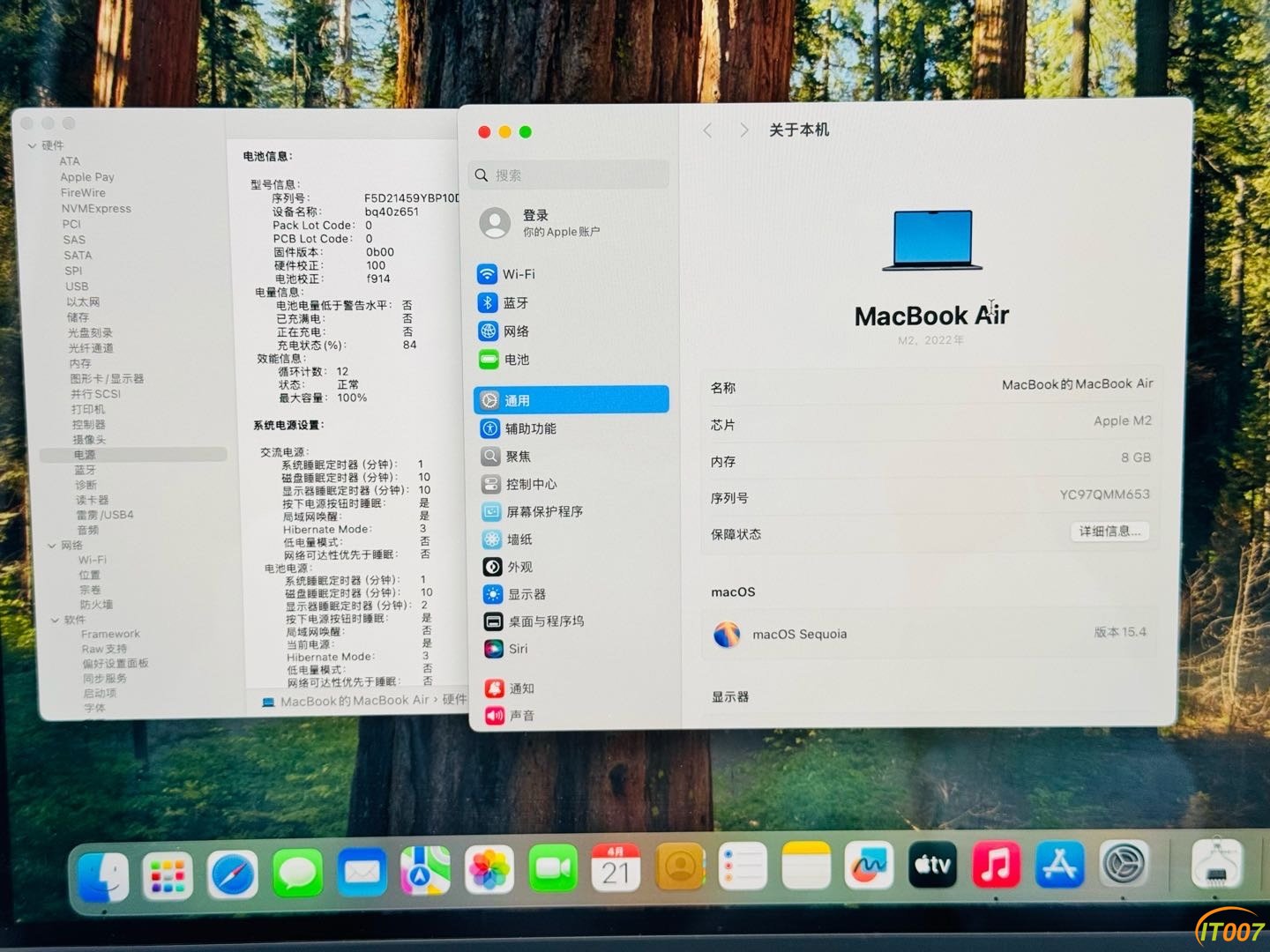Screen dimensions: 1270x952
Task: Select the 通用 general item
Action: (x=571, y=399)
